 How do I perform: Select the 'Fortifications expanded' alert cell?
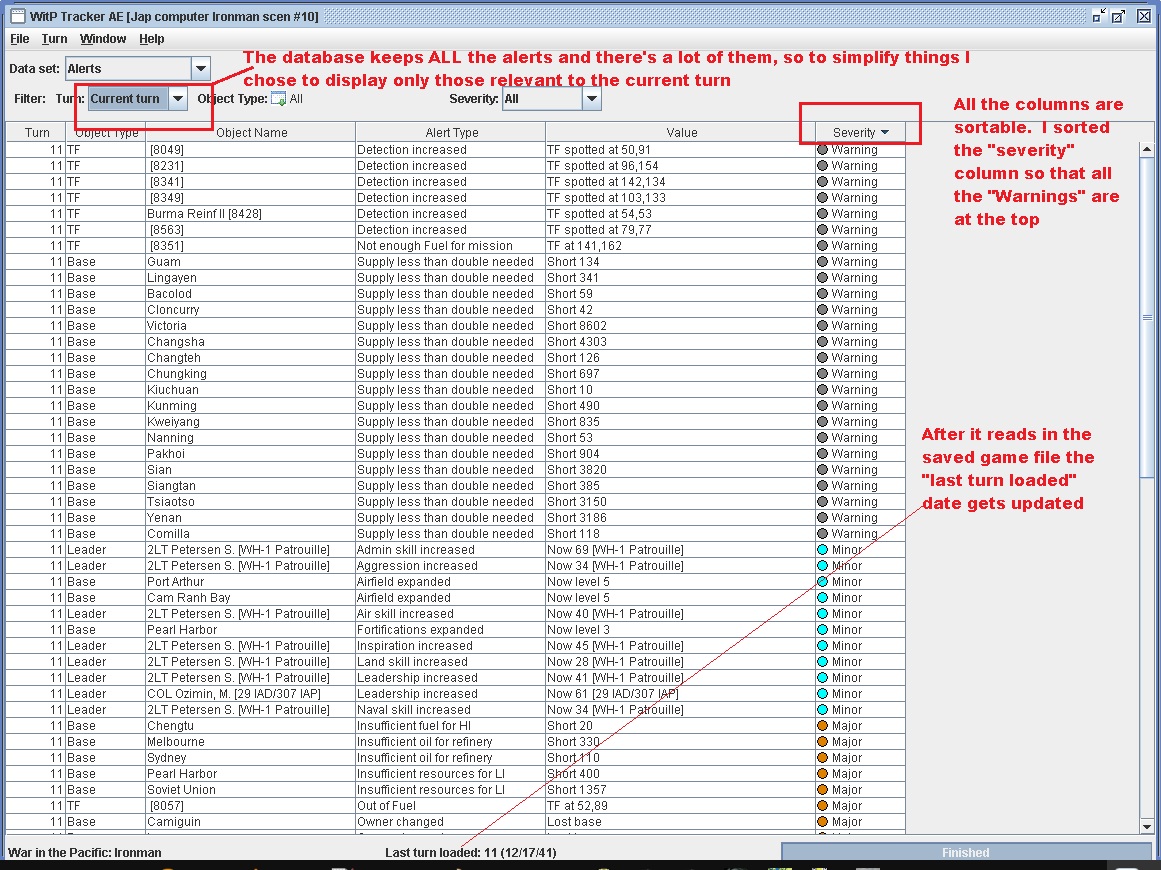tap(450, 630)
